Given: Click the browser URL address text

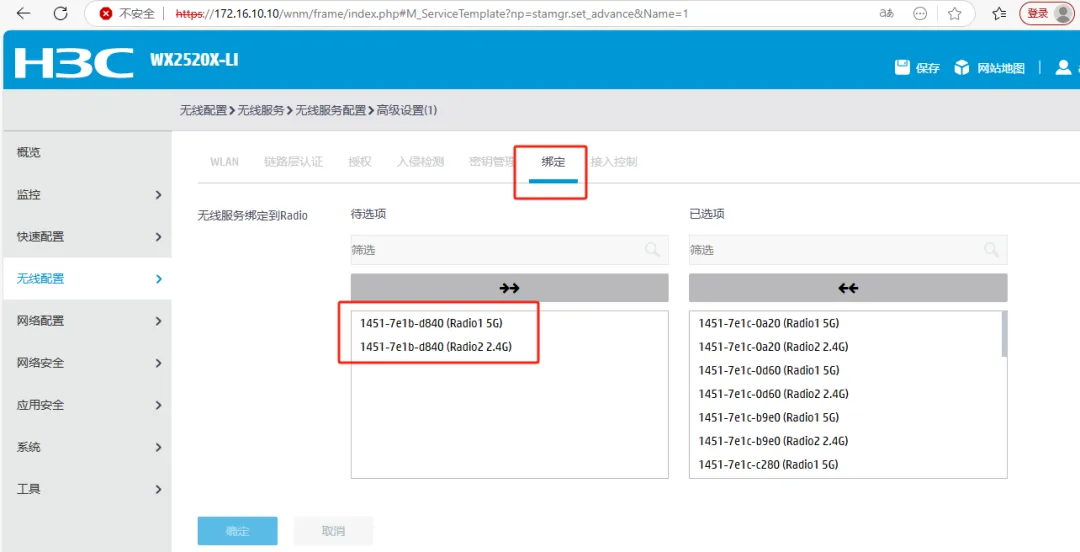Looking at the screenshot, I should point(432,14).
